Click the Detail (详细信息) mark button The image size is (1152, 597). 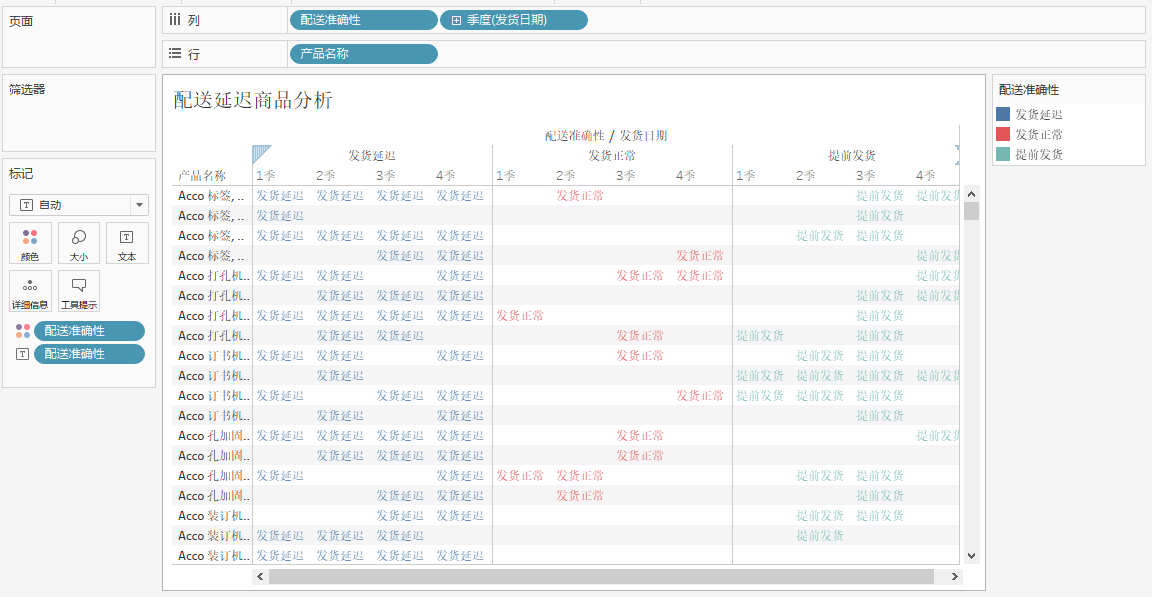[30, 291]
